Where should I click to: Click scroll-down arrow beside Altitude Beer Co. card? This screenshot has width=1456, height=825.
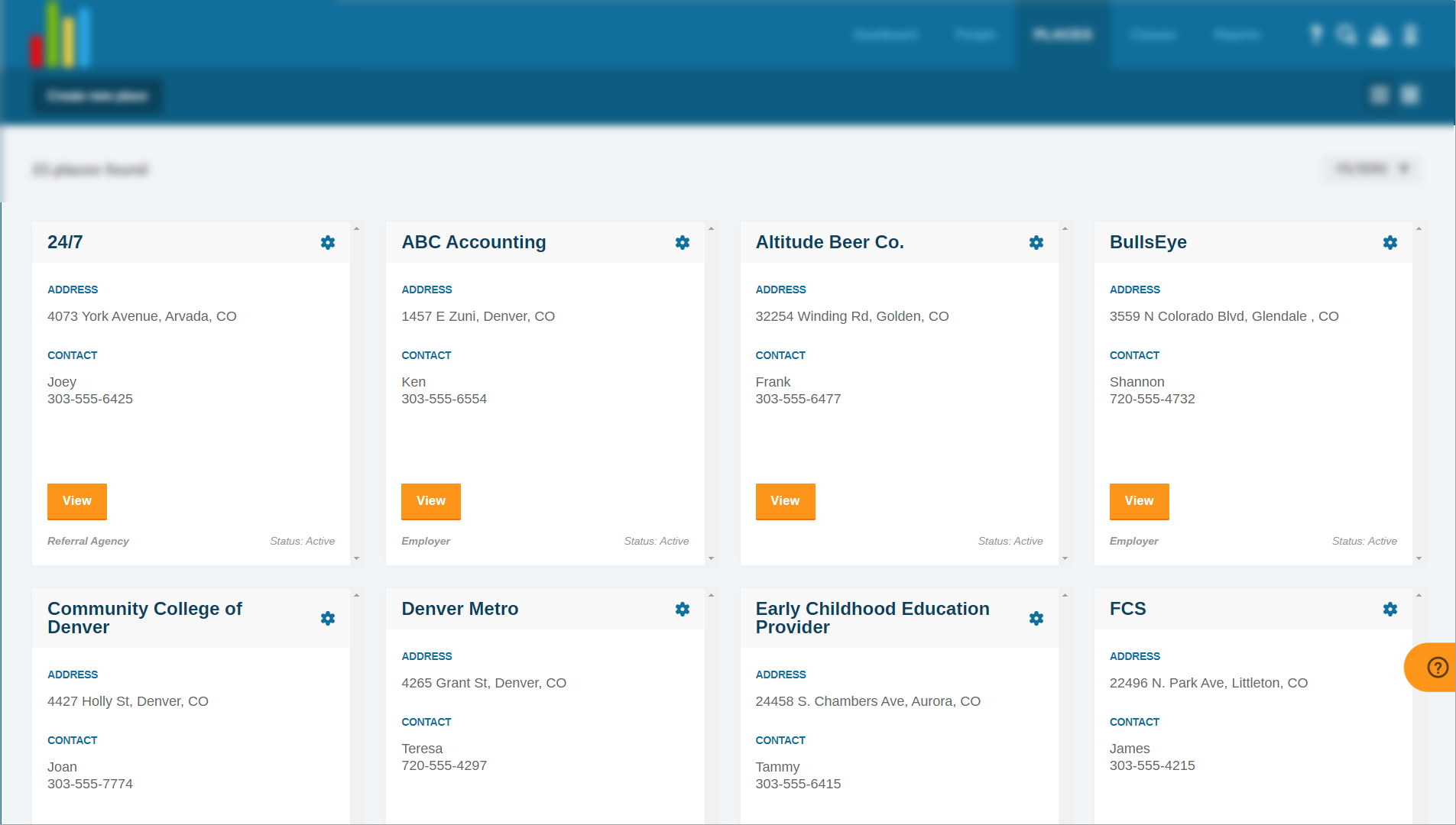[x=1065, y=558]
